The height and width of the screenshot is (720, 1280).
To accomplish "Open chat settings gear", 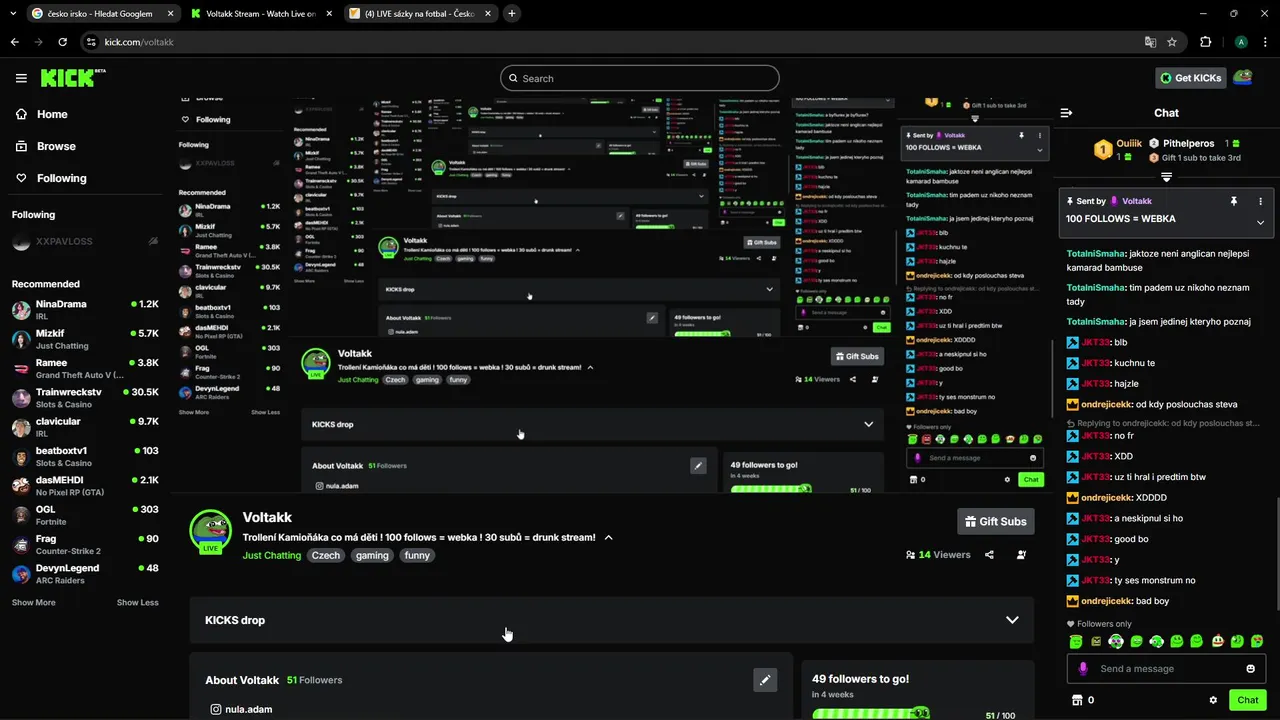I will tap(1213, 700).
